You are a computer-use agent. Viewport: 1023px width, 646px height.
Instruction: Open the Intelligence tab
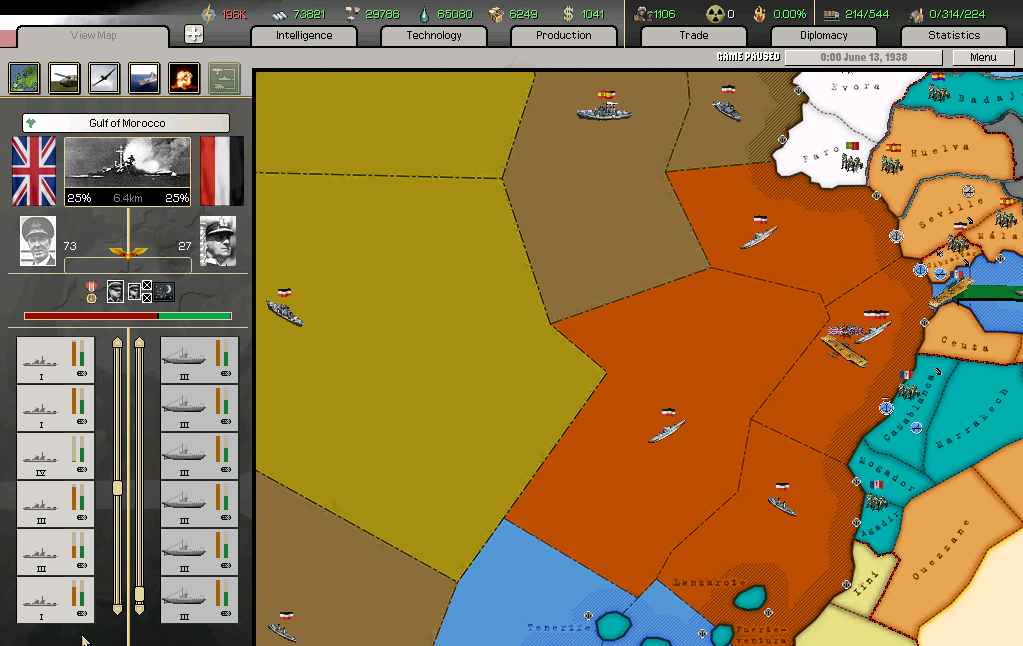(304, 35)
